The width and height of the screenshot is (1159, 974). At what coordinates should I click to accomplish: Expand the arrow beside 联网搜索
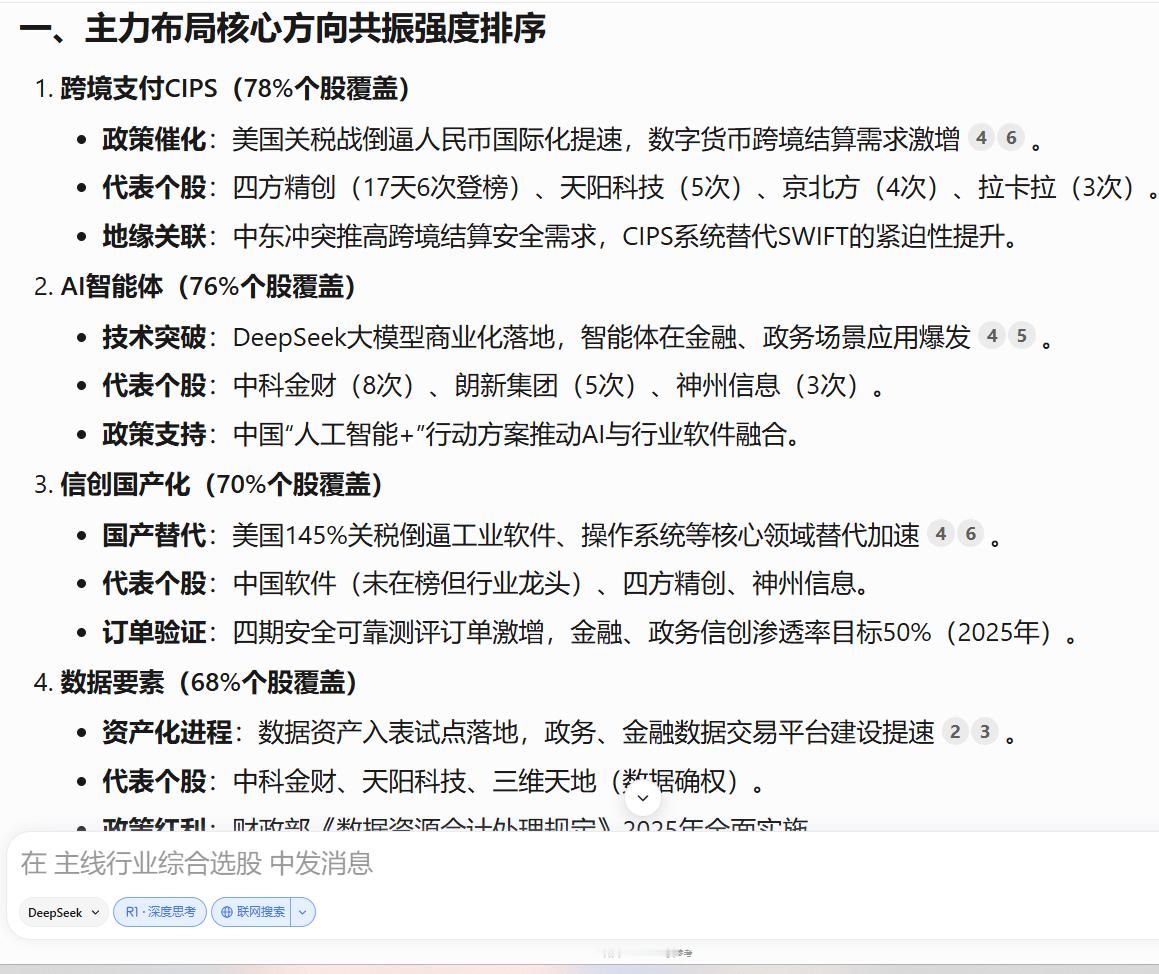(303, 912)
